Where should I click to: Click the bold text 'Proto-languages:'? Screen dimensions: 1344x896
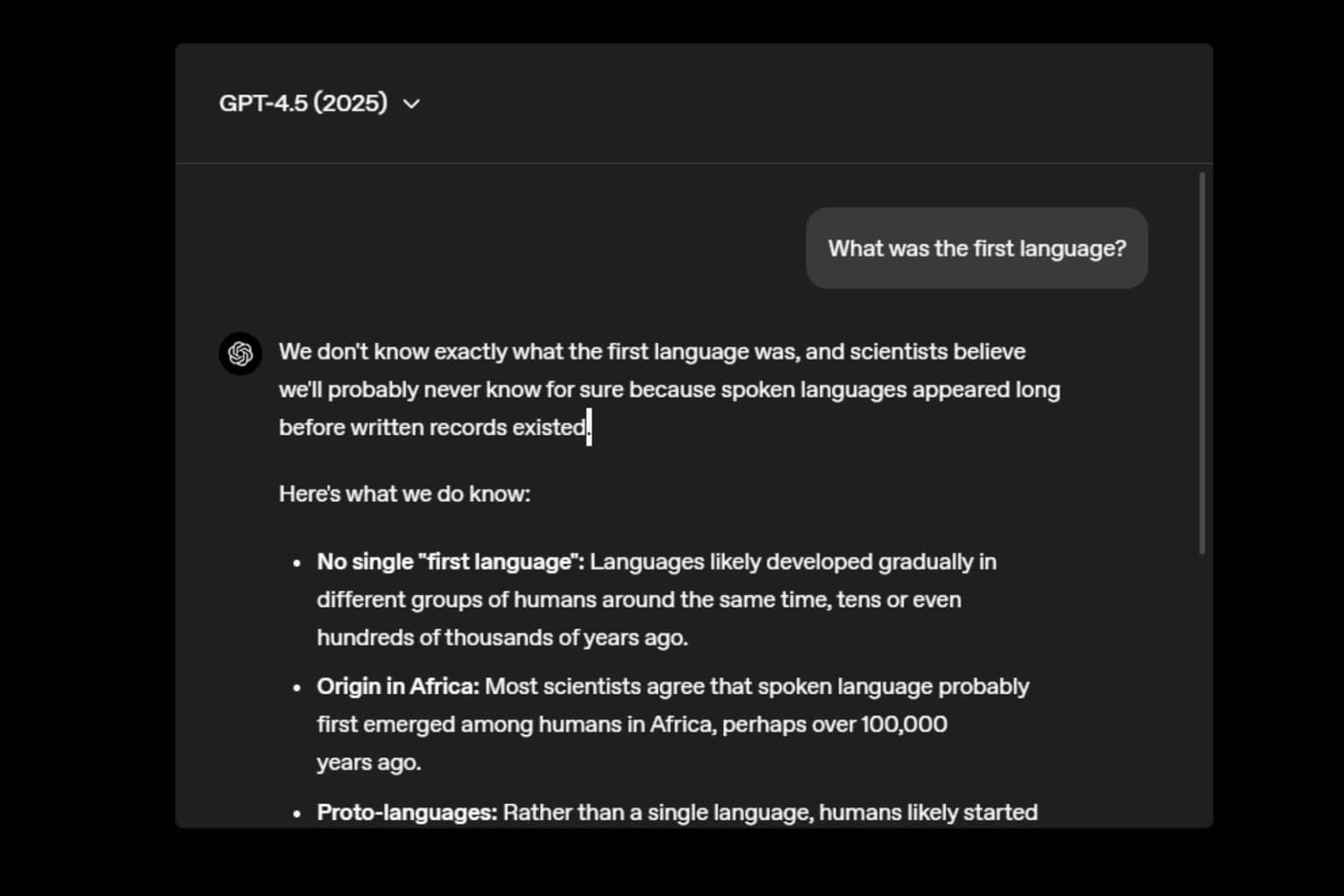tap(407, 813)
